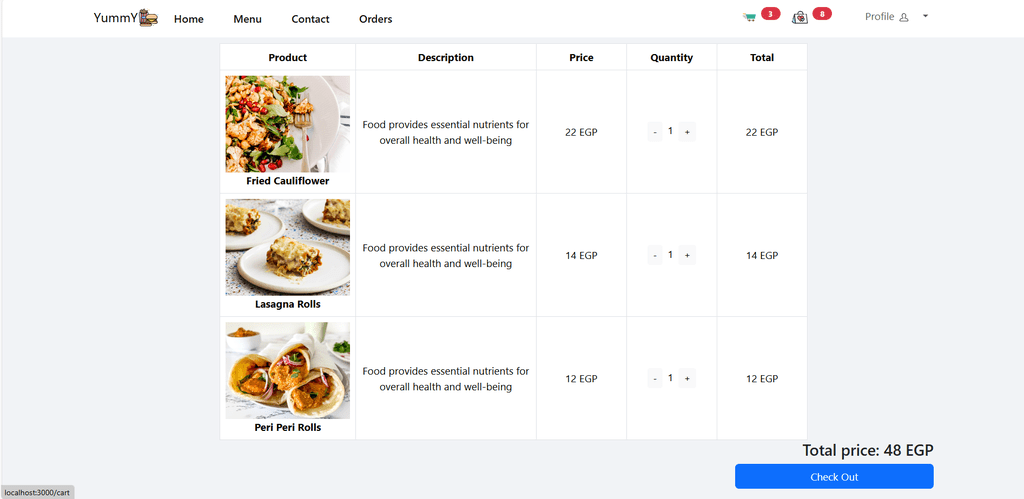This screenshot has width=1024, height=499.
Task: Go to the Home nav link
Action: pyautogui.click(x=189, y=19)
